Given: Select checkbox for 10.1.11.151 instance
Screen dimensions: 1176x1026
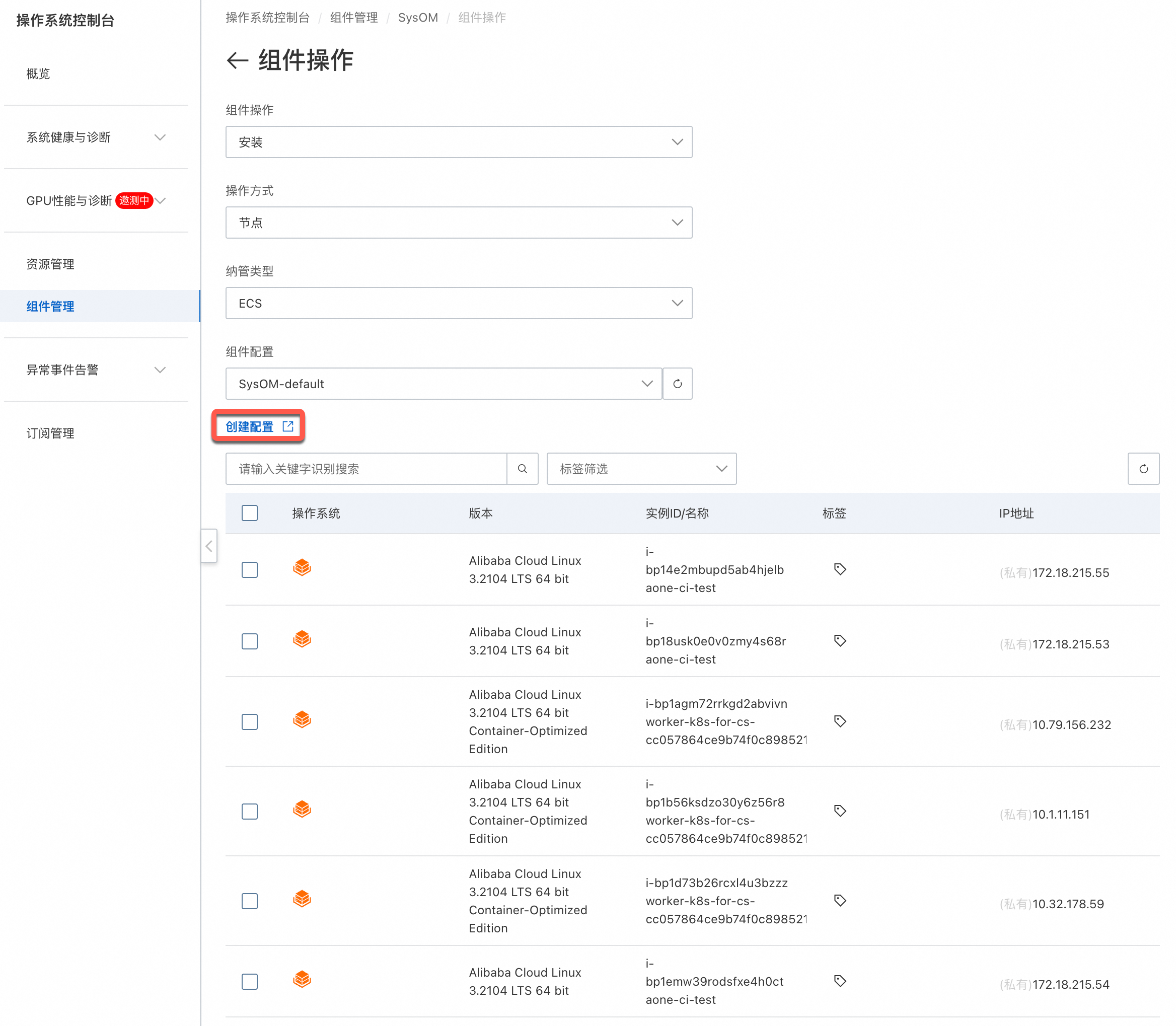Looking at the screenshot, I should point(250,812).
